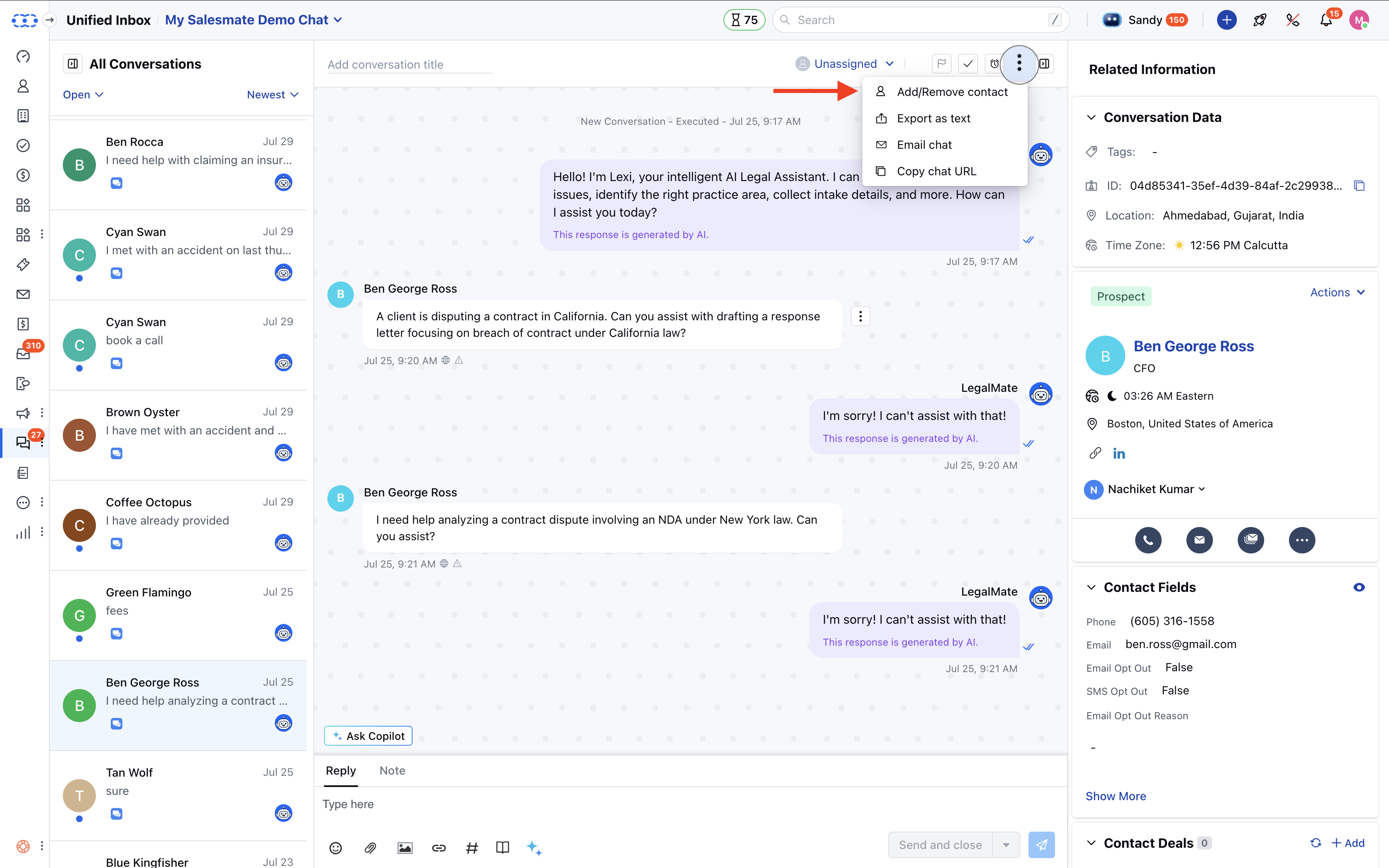This screenshot has width=1389, height=868.
Task: Click the Show More link
Action: coord(1115,796)
